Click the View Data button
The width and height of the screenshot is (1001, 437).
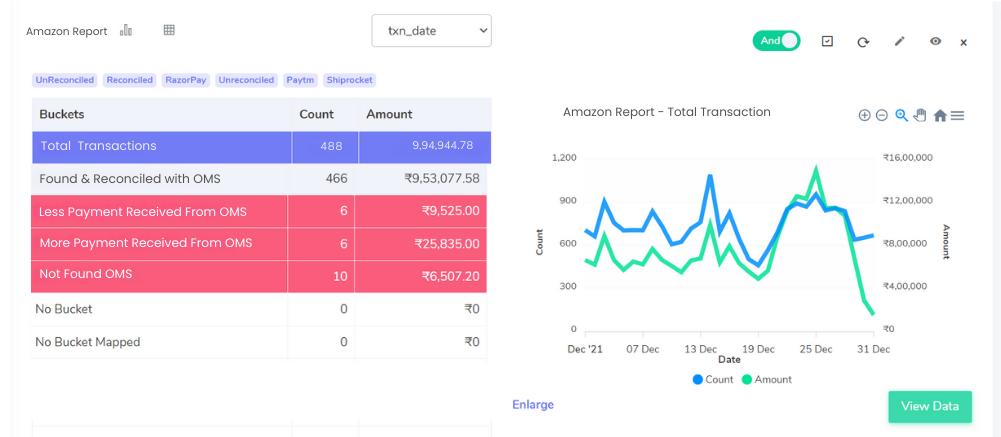pyautogui.click(x=930, y=406)
